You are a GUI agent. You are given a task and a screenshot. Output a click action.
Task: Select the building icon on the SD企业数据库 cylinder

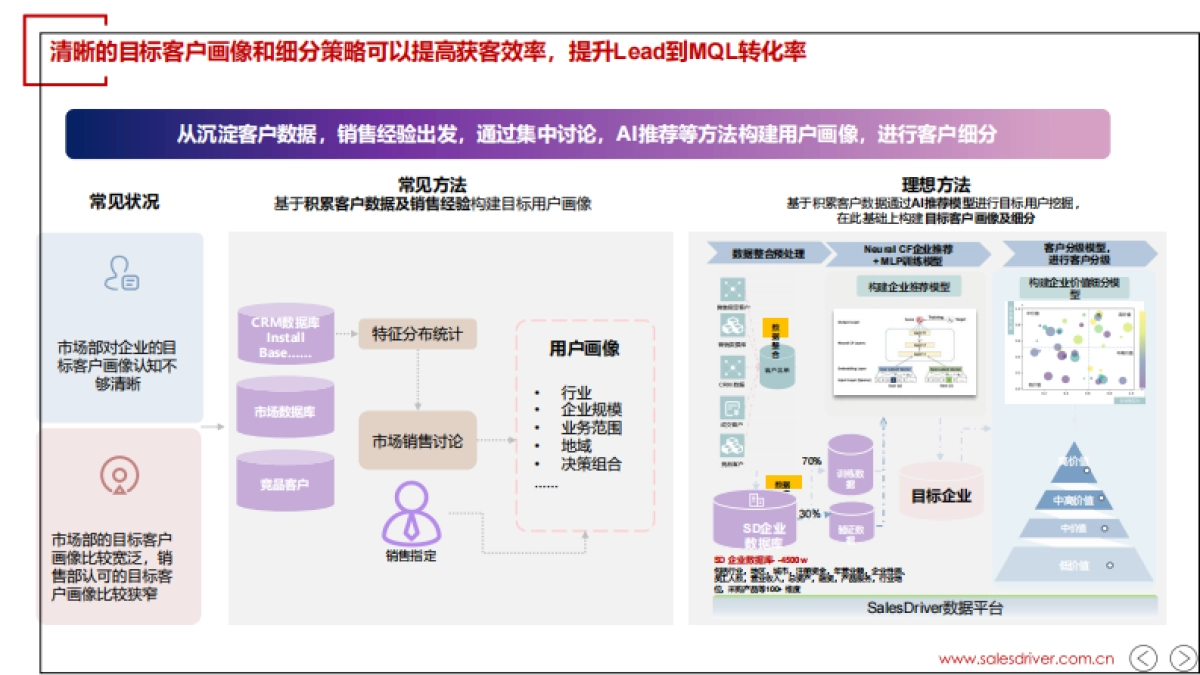[x=755, y=500]
